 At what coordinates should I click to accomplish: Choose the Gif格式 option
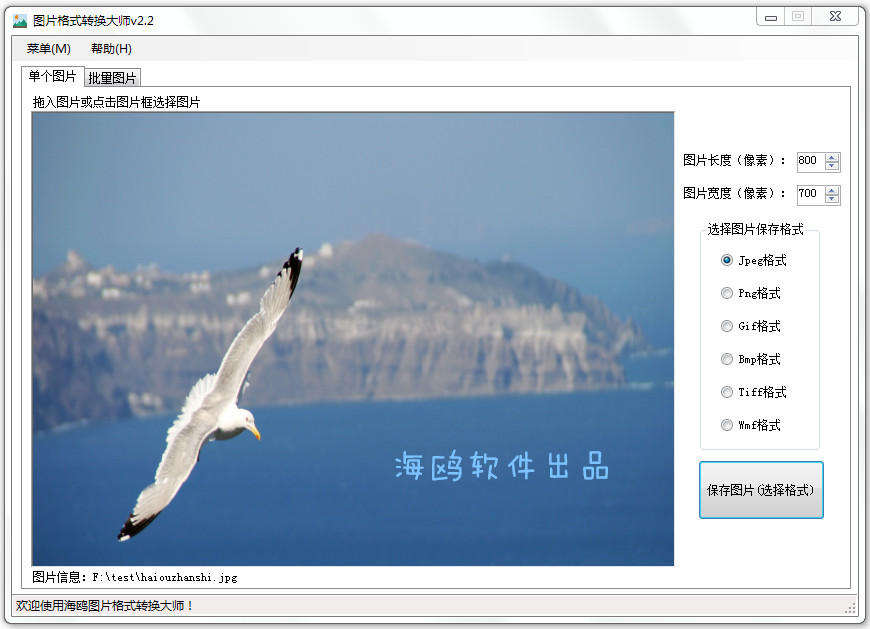(x=727, y=326)
